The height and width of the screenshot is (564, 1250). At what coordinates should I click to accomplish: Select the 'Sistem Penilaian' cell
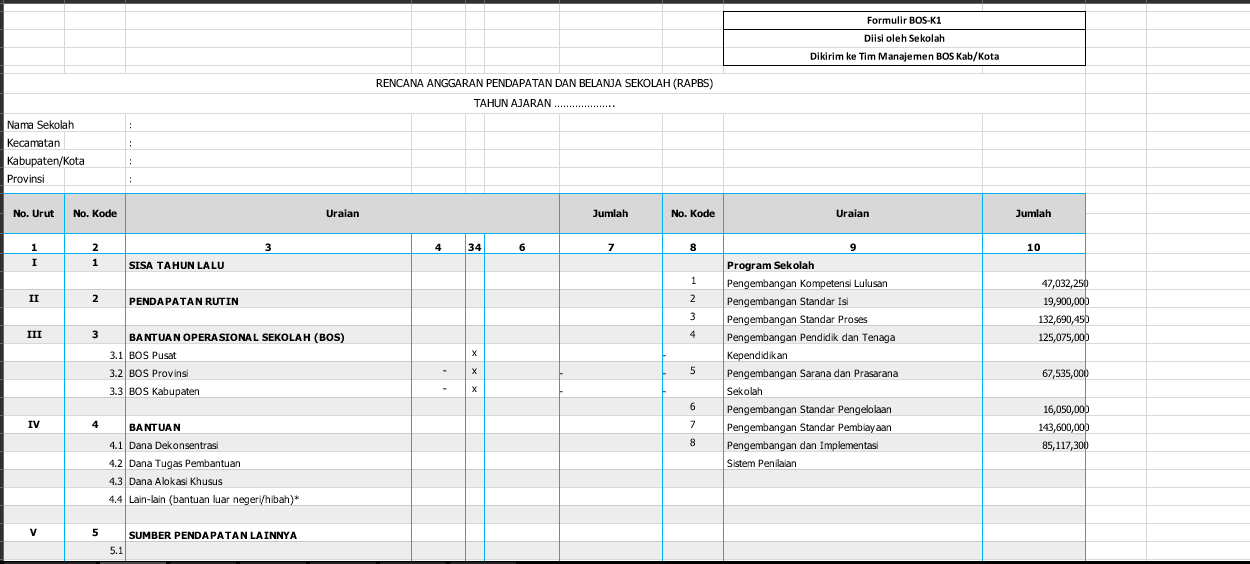click(853, 463)
